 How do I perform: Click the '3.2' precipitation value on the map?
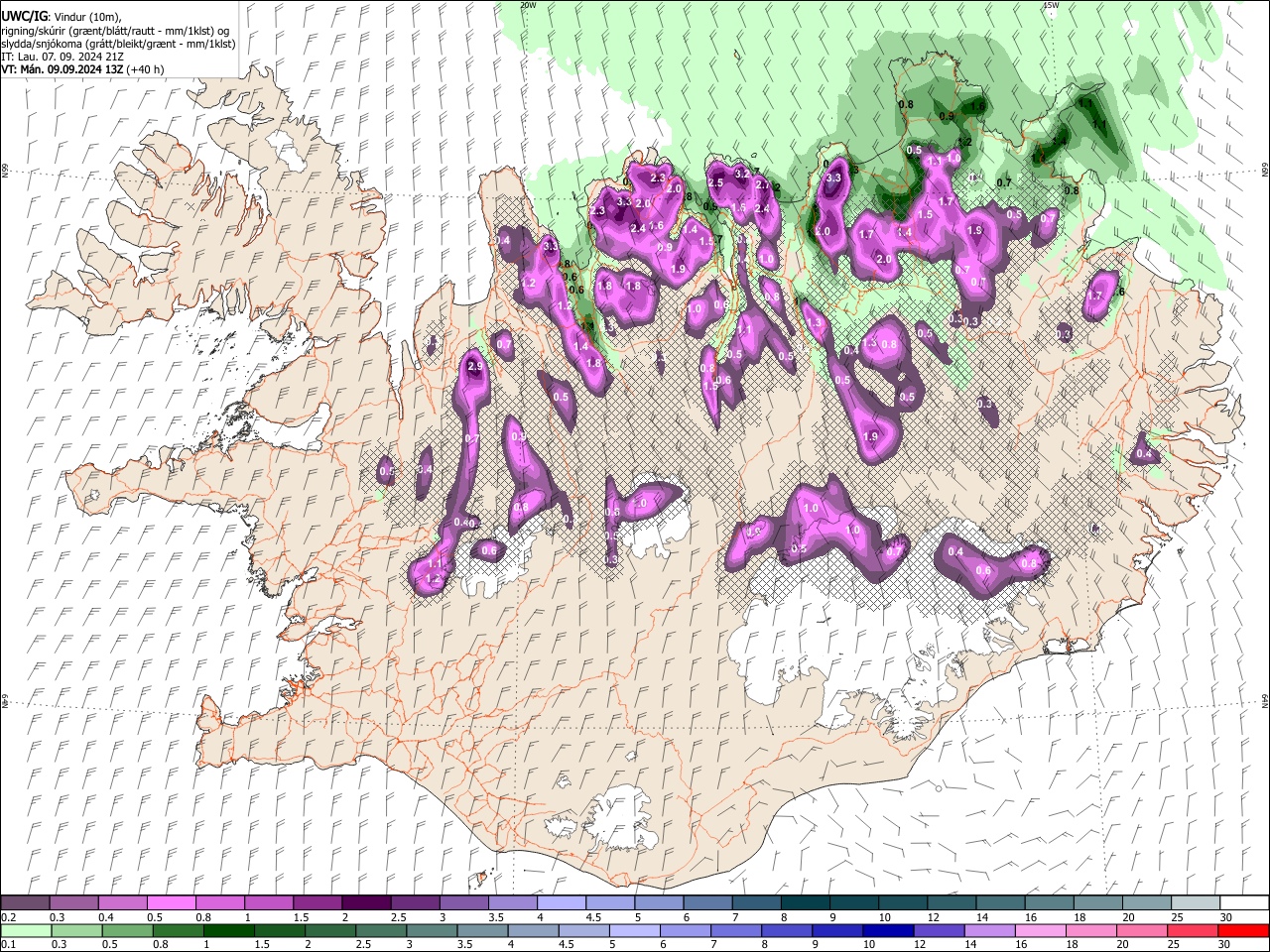(740, 174)
